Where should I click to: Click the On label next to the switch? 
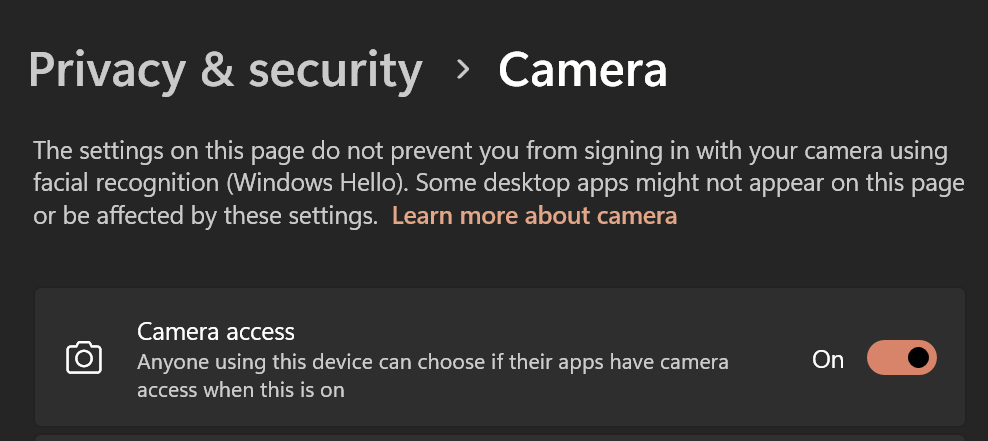[827, 359]
